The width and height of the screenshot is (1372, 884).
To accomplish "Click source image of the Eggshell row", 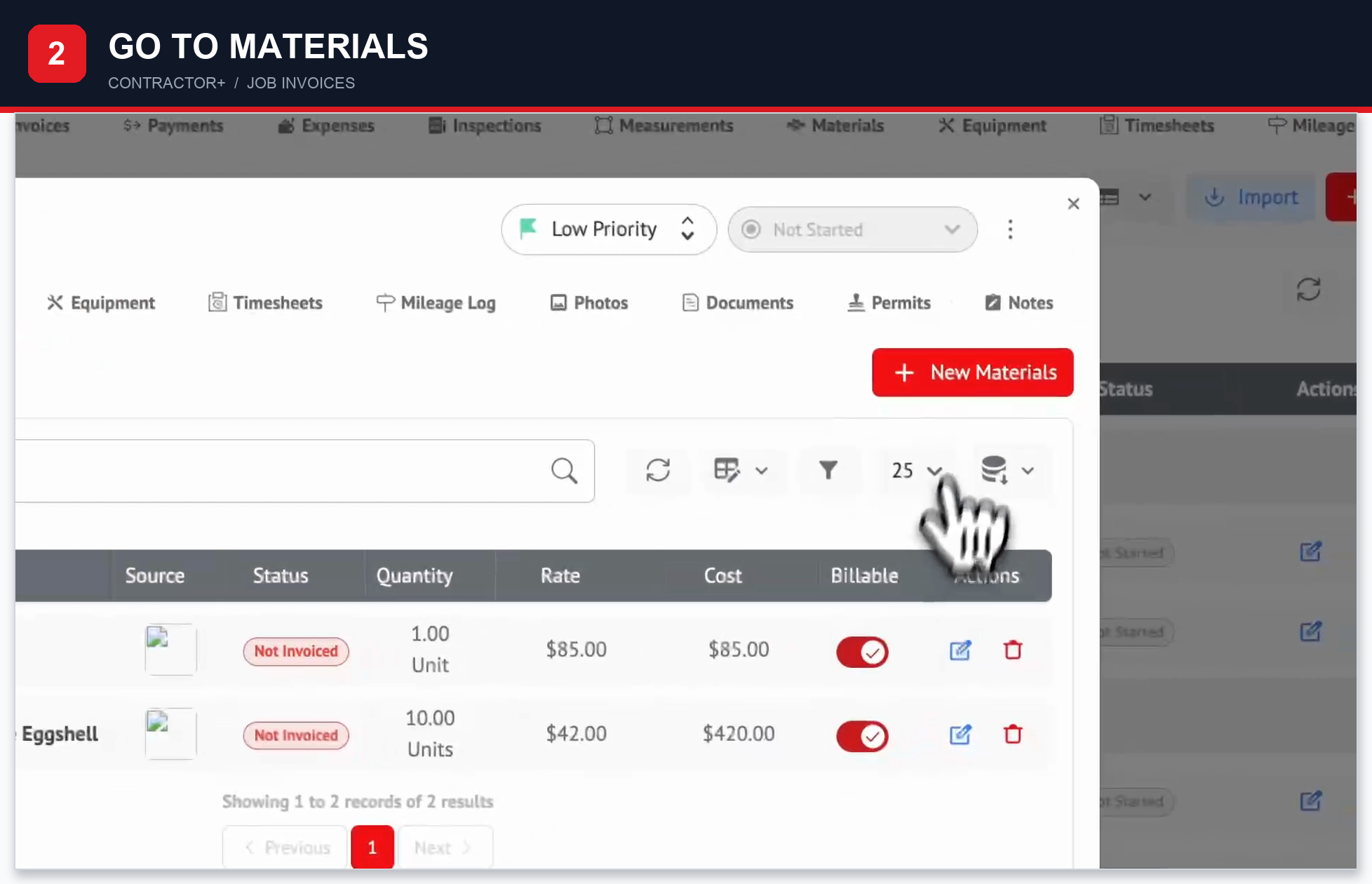I will [x=170, y=734].
